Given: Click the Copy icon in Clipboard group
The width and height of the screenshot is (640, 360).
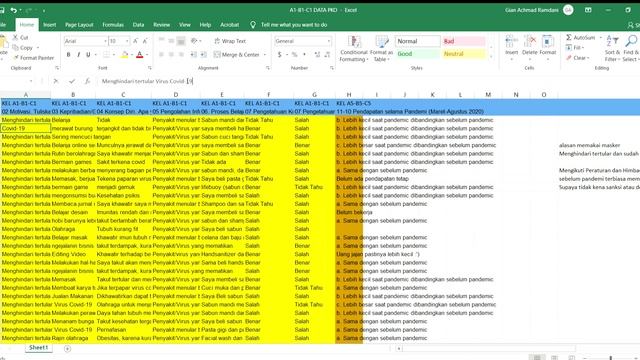Looking at the screenshot, I should [16, 48].
